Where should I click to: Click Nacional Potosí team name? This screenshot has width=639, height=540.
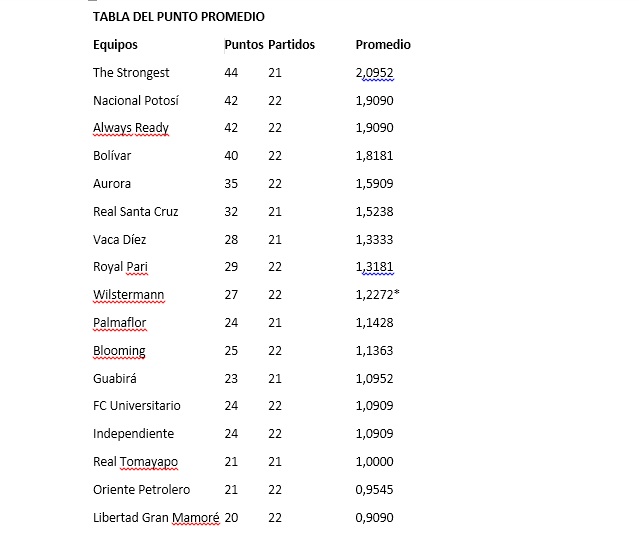point(136,101)
